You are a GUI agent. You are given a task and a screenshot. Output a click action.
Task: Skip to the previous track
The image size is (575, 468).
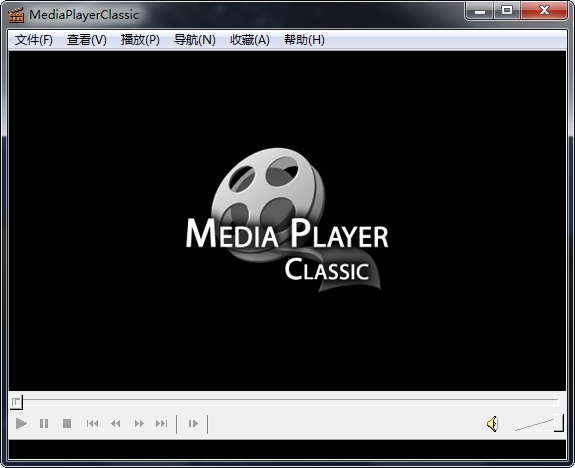pyautogui.click(x=92, y=424)
